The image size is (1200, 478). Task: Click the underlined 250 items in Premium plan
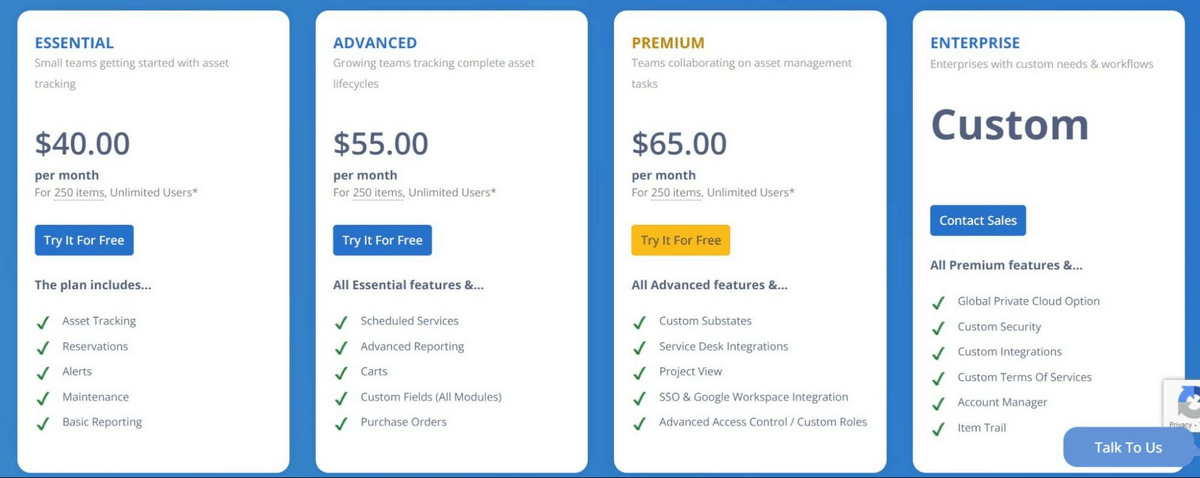pyautogui.click(x=676, y=192)
